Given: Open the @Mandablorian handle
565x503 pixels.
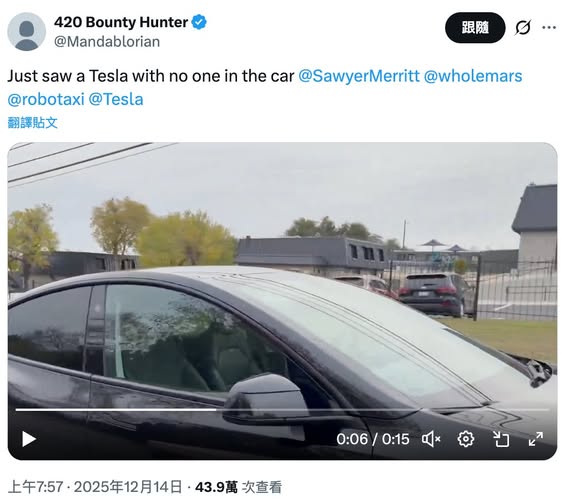Looking at the screenshot, I should tap(107, 42).
